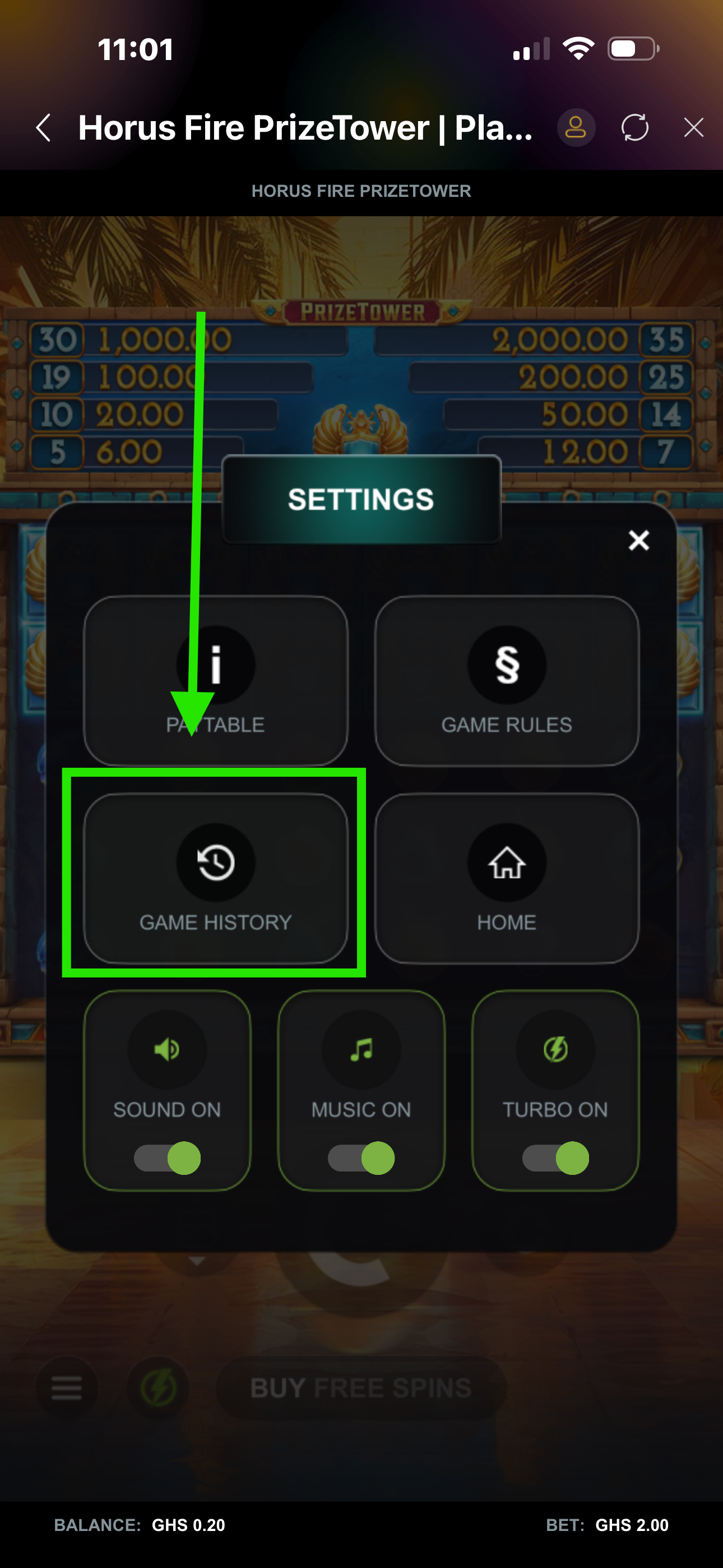Viewport: 723px width, 1568px height.
Task: Tap the turbo lightning bolt icon
Action: click(x=555, y=1049)
